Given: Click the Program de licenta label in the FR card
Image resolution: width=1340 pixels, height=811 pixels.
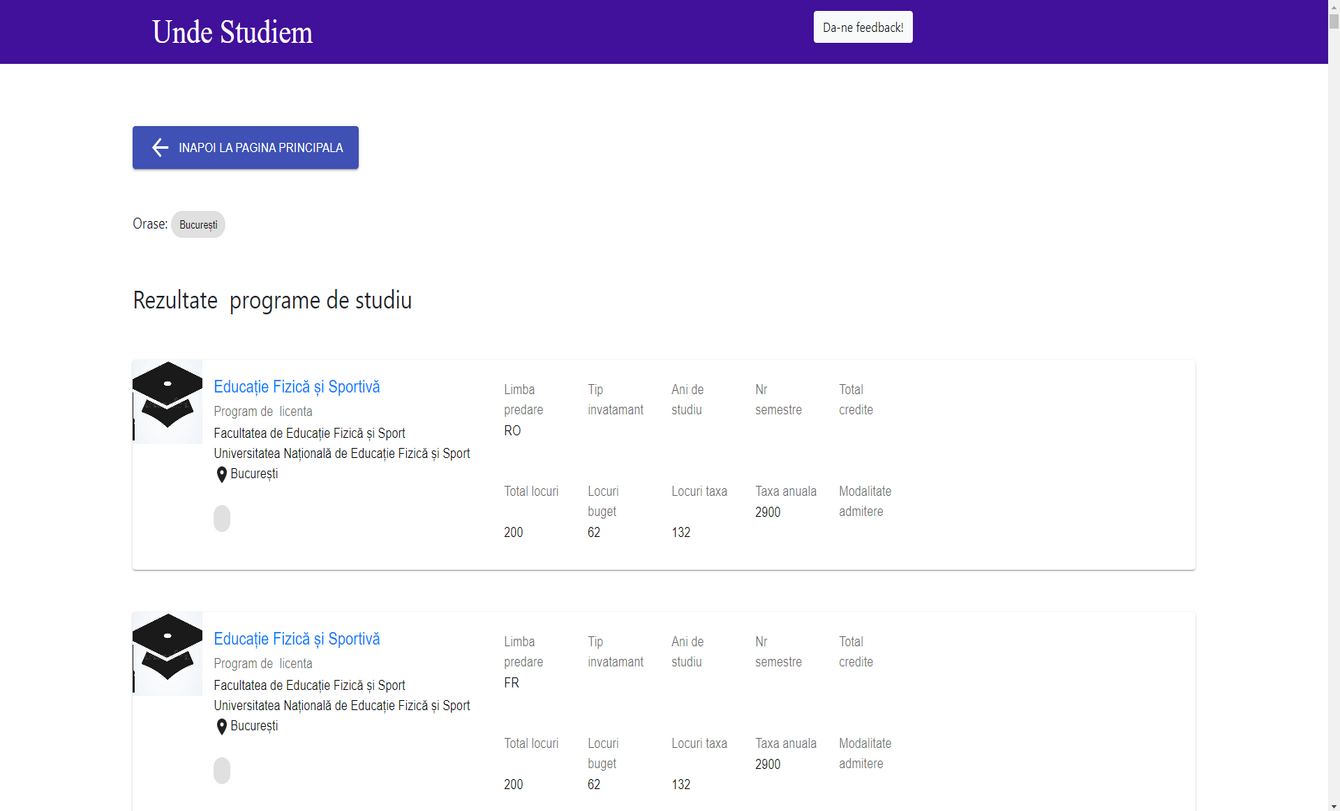Looking at the screenshot, I should point(263,663).
